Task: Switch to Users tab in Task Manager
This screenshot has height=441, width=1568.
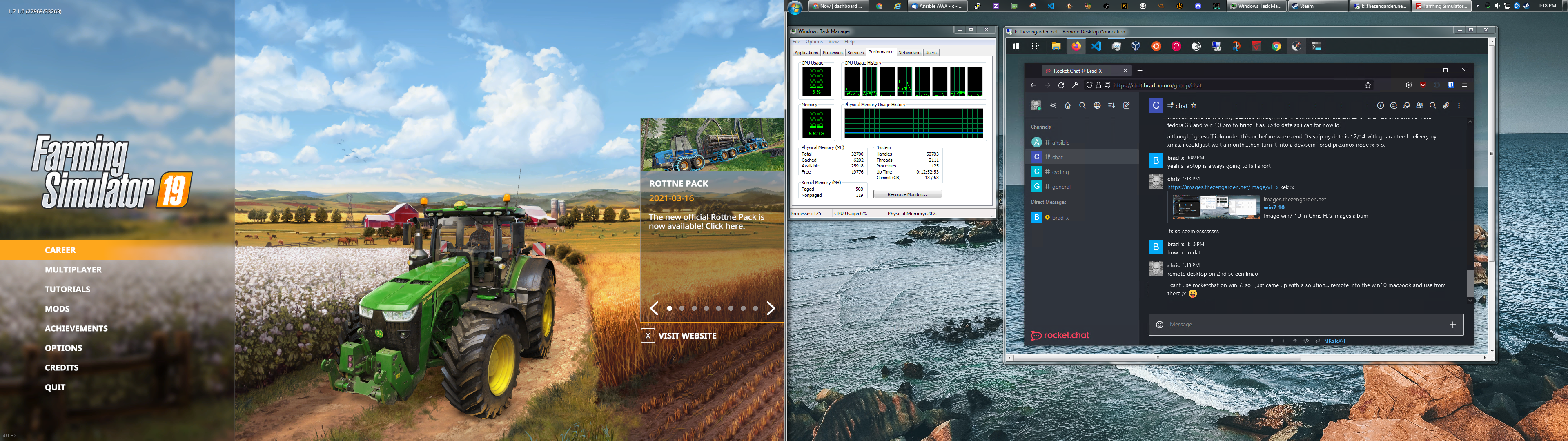Action: pyautogui.click(x=931, y=53)
